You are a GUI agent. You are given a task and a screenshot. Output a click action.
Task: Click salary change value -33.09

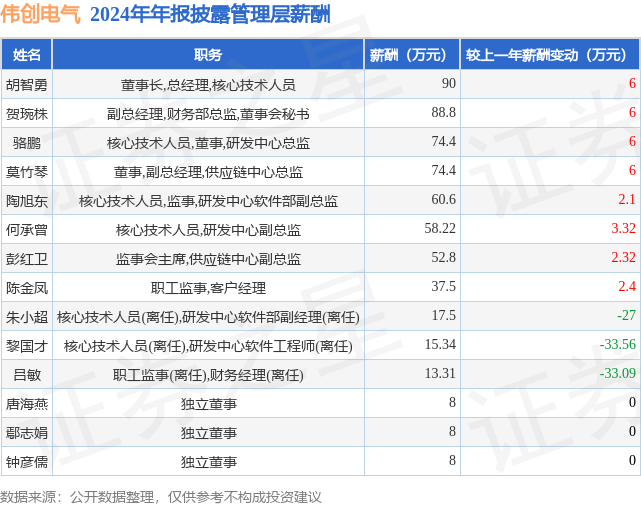click(x=618, y=374)
